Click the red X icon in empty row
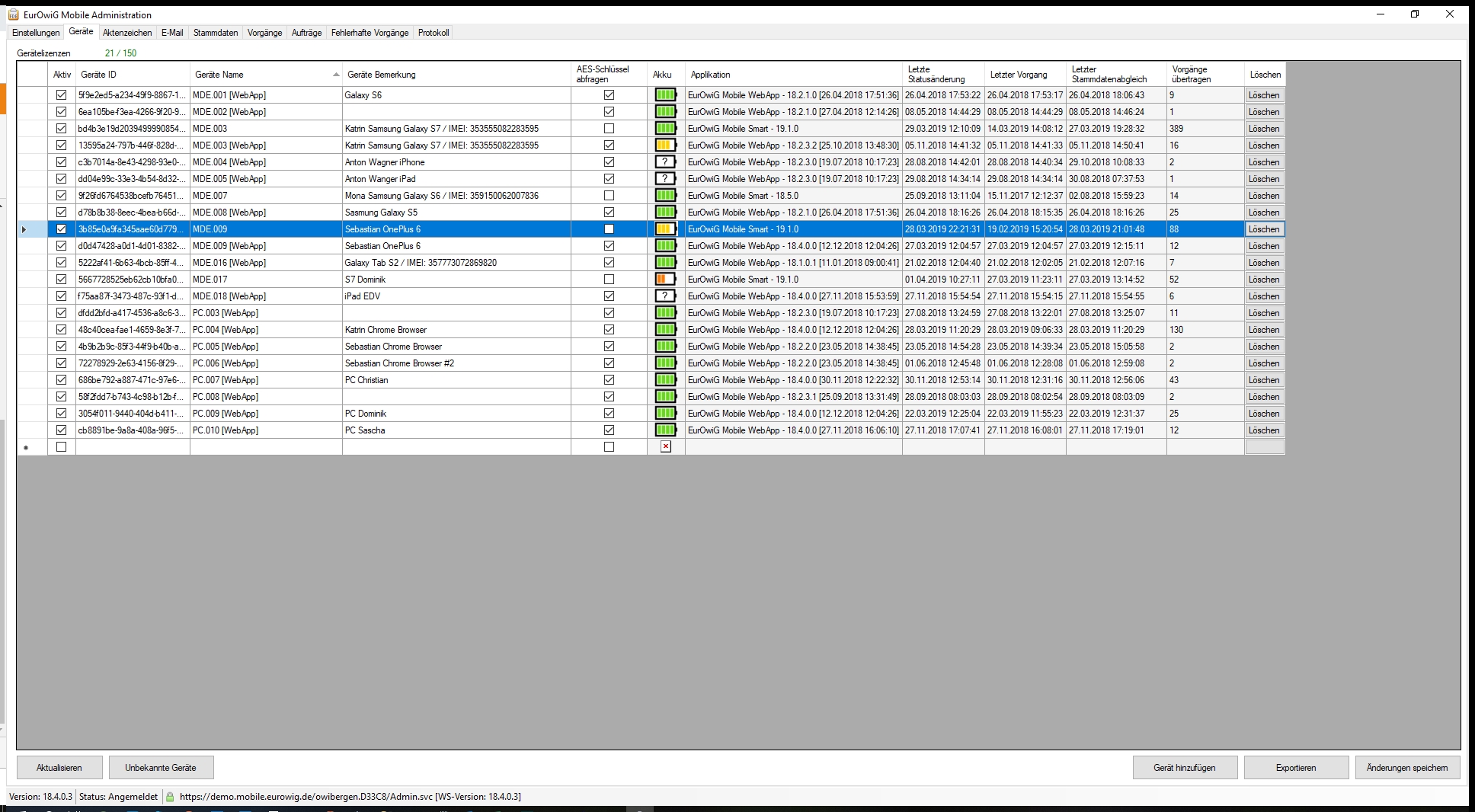Viewport: 1475px width, 812px height. pyautogui.click(x=666, y=447)
